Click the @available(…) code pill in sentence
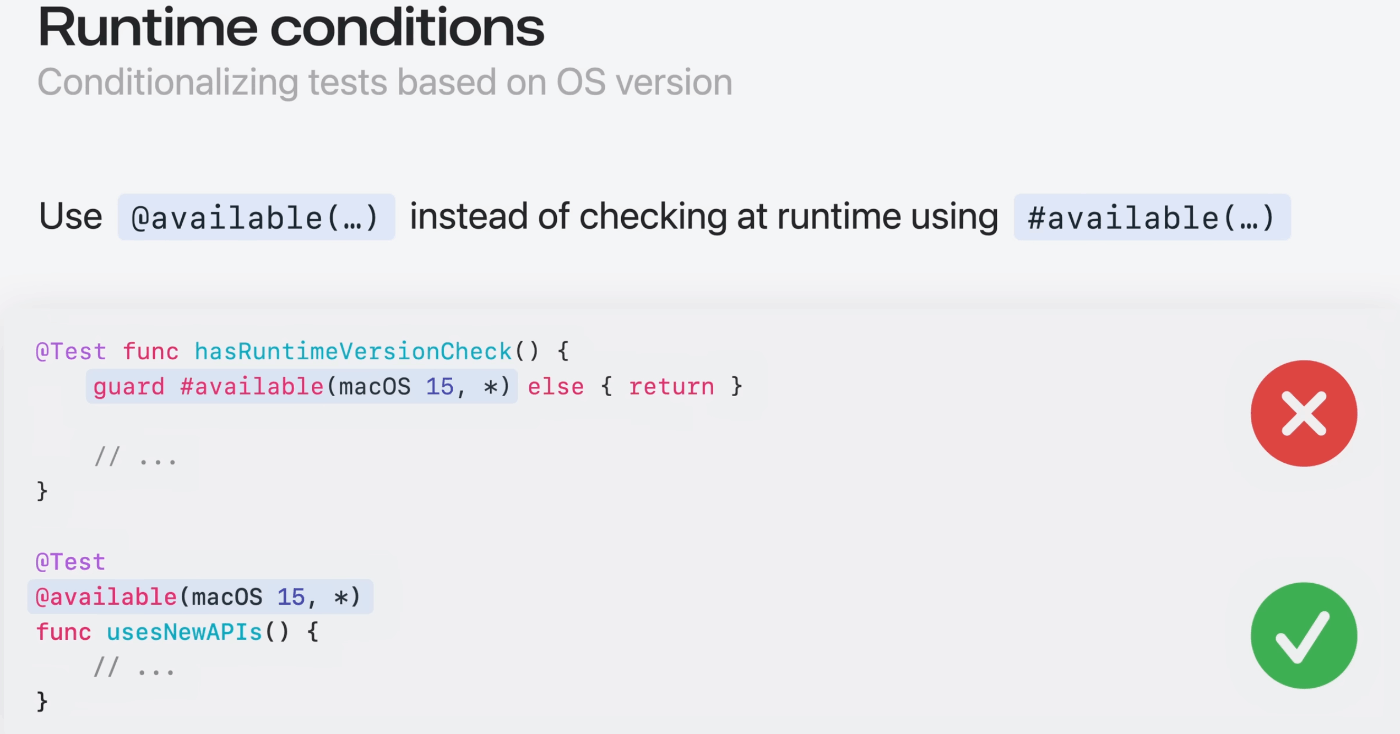This screenshot has width=1400, height=734. tap(256, 217)
